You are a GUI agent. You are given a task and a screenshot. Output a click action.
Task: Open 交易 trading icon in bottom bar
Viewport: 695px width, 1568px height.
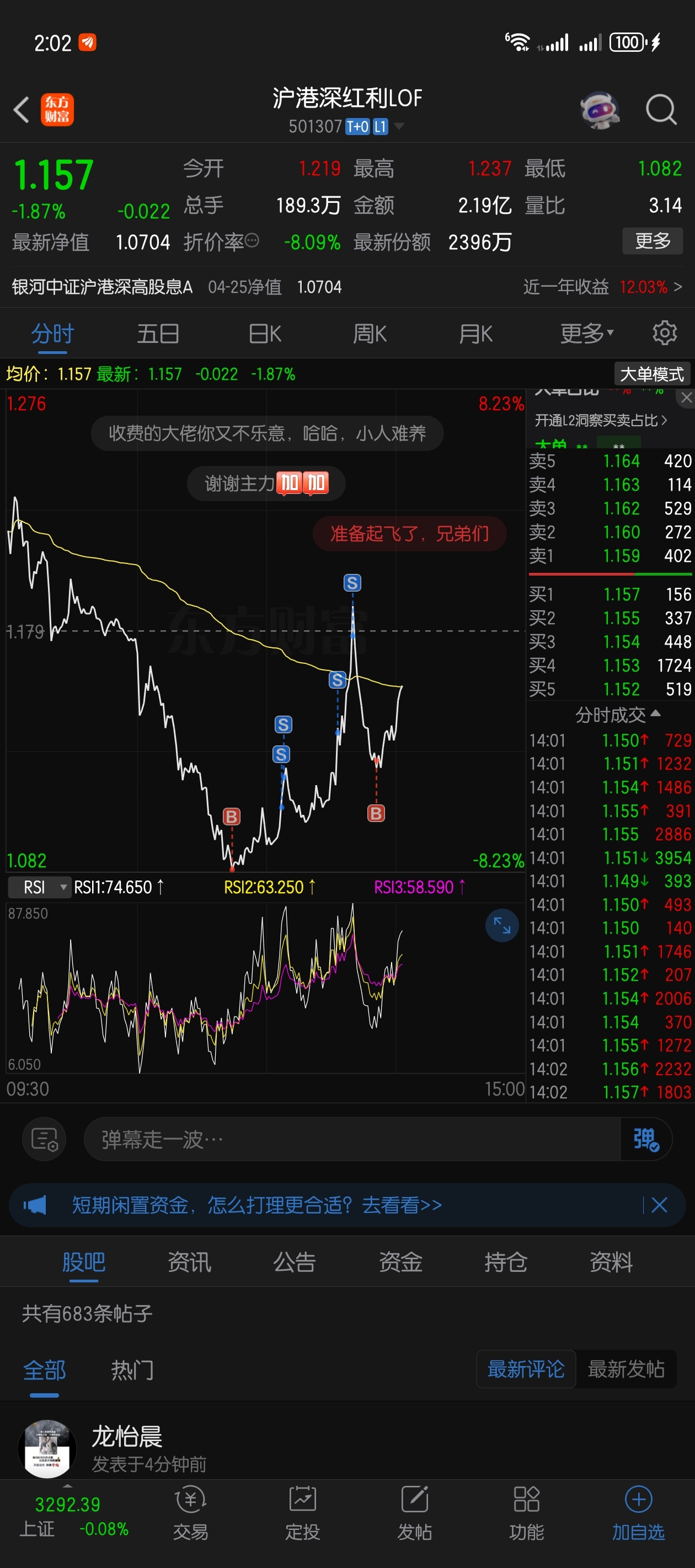(191, 1513)
